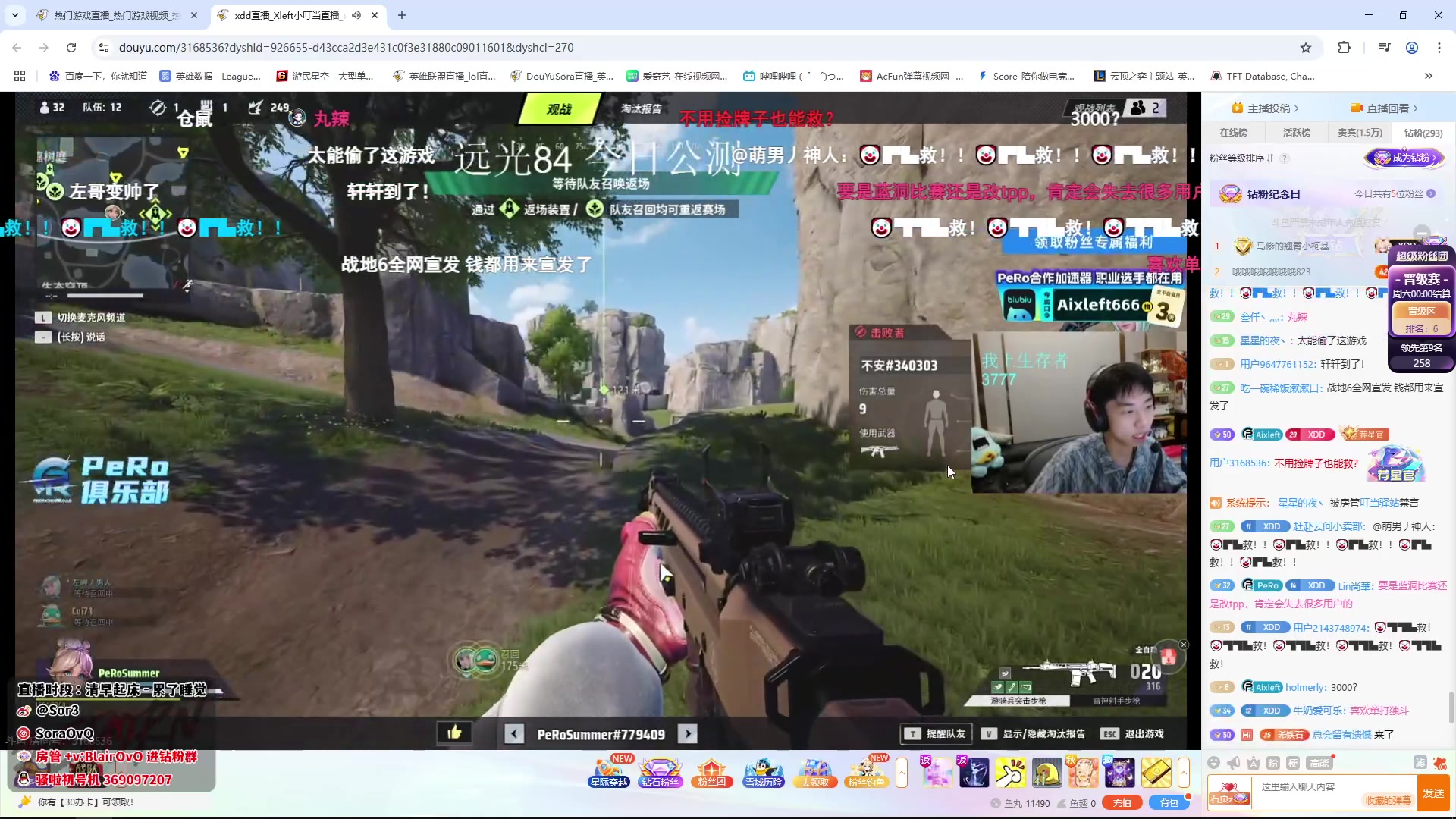
Task: Open the browser profile icon
Action: click(1412, 48)
